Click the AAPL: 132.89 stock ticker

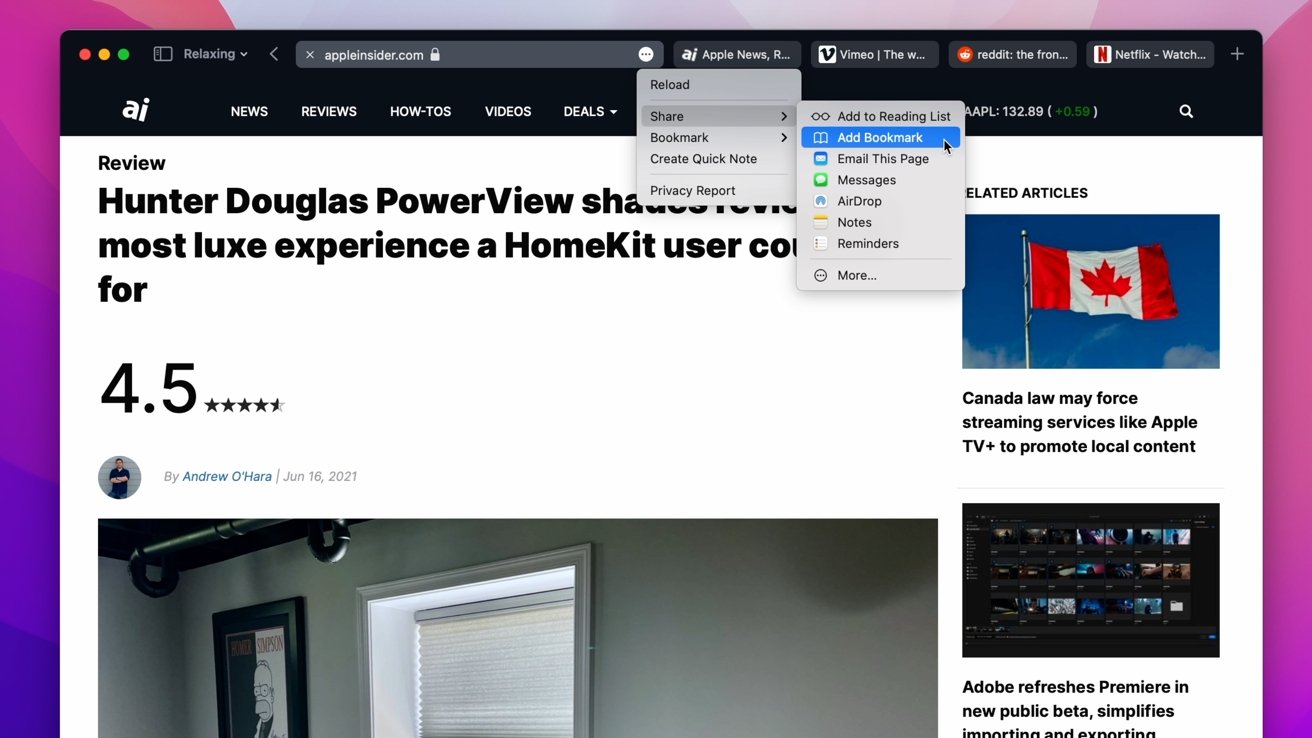1031,111
